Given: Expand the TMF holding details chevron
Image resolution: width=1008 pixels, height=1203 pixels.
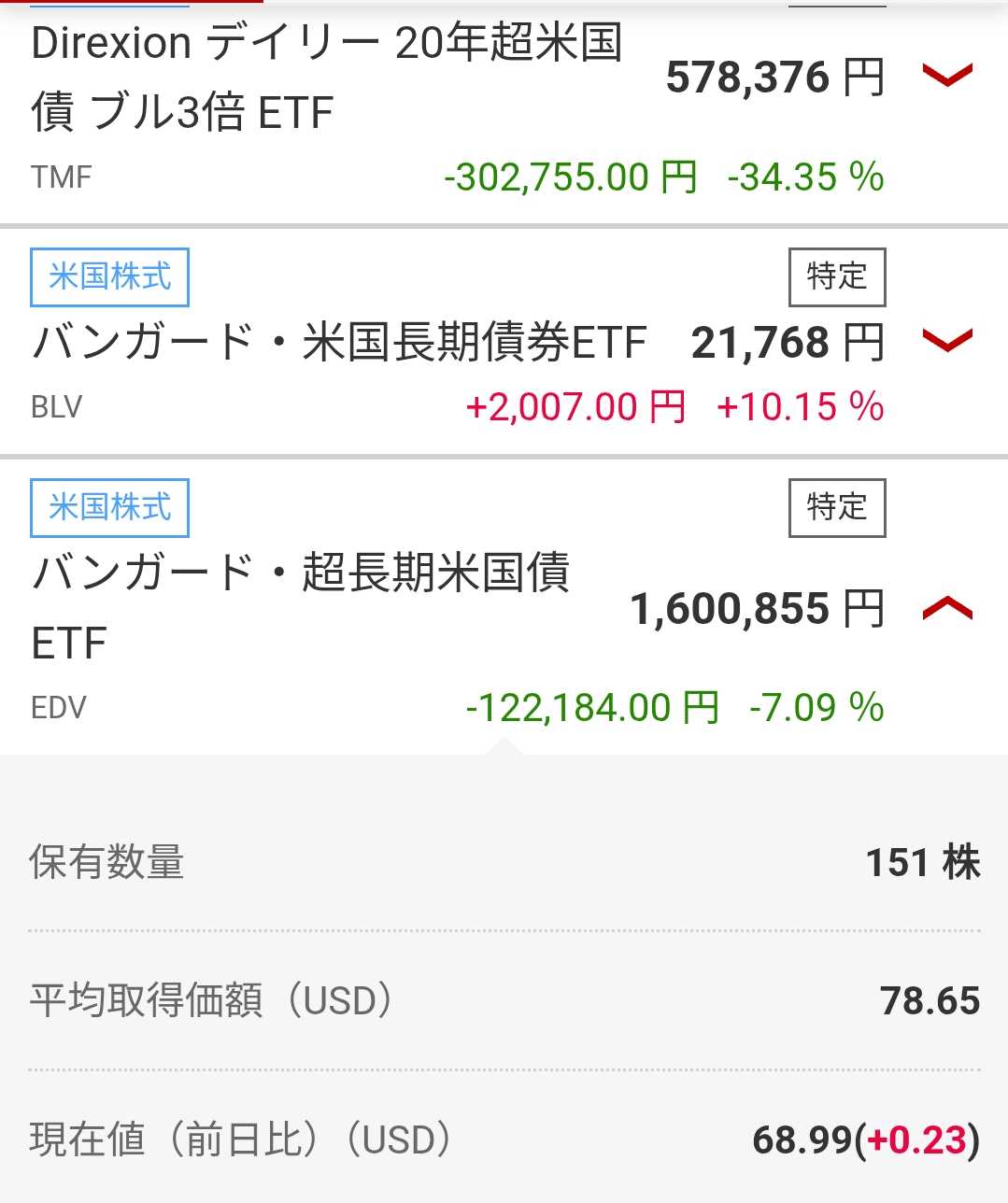Looking at the screenshot, I should (x=947, y=76).
